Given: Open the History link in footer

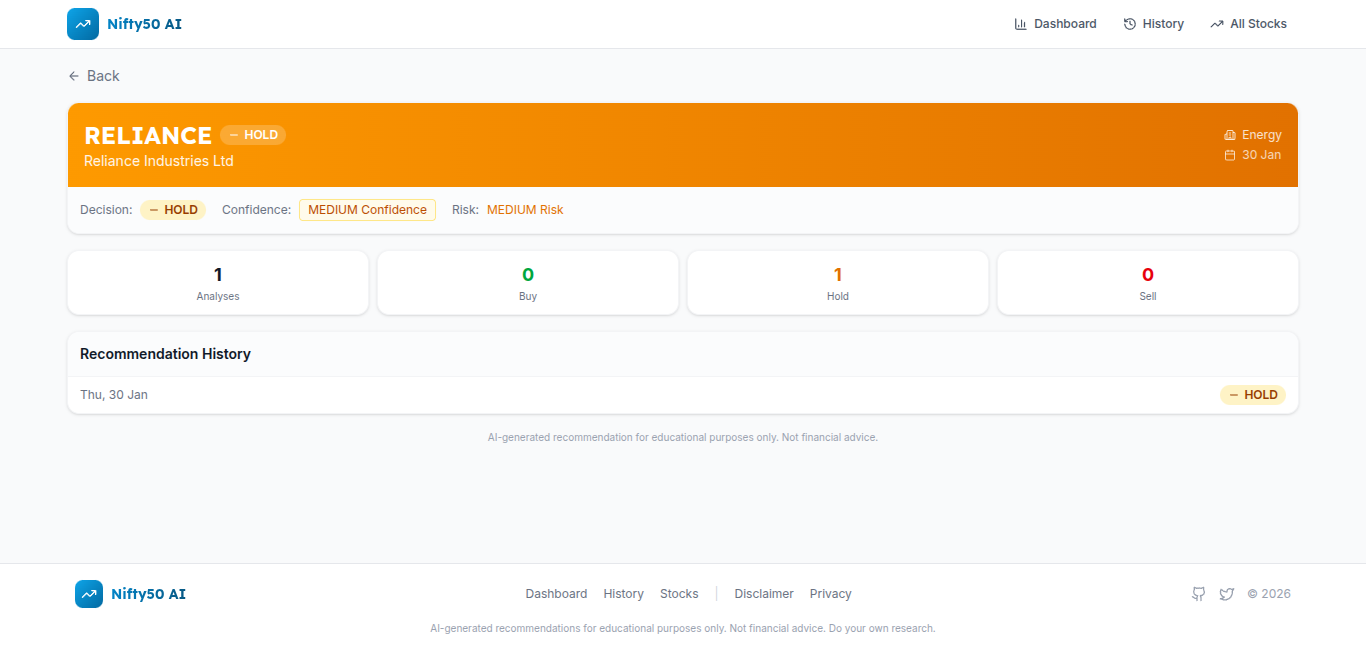Looking at the screenshot, I should 623,594.
